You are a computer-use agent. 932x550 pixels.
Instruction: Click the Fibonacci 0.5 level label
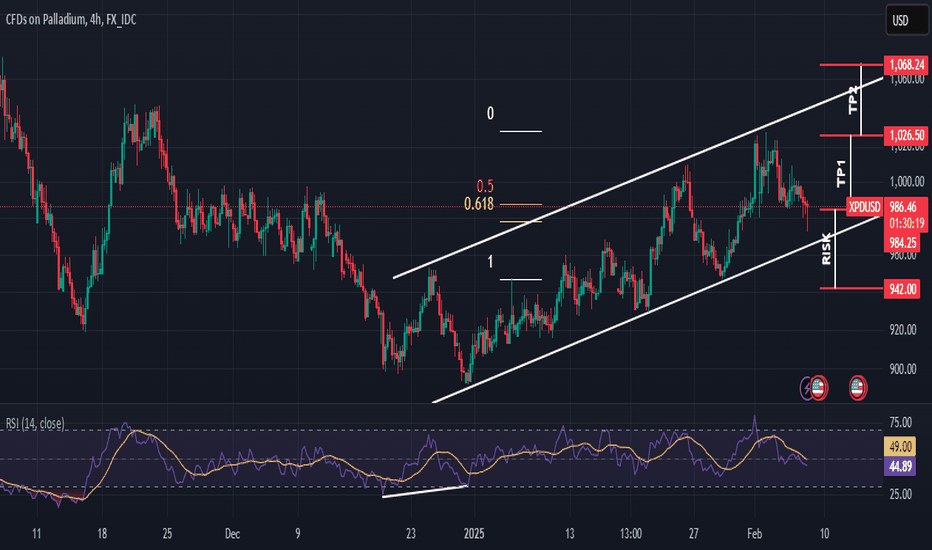pos(485,186)
